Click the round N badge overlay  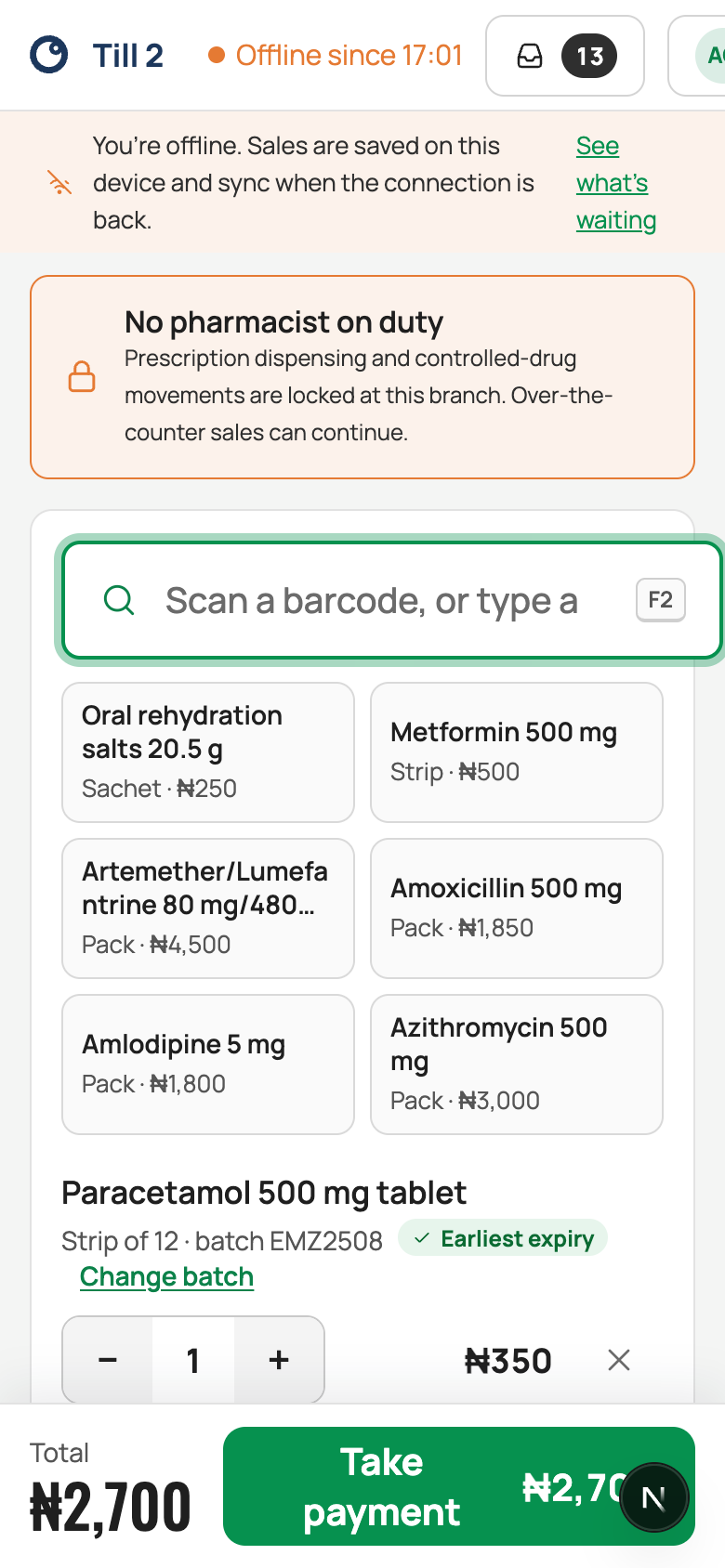(654, 1496)
